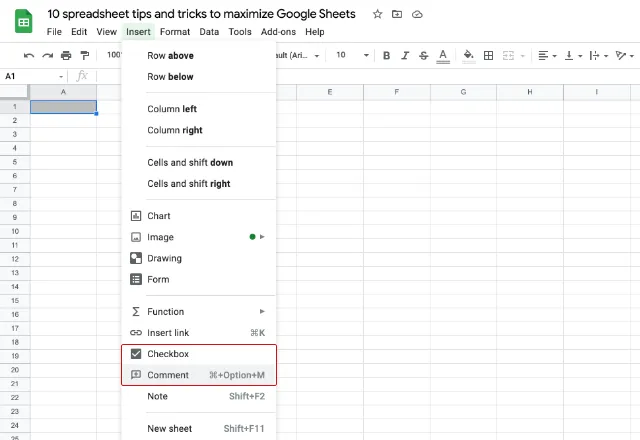This screenshot has height=440, width=640.
Task: Open the Google Sheets home icon
Action: [x=24, y=21]
